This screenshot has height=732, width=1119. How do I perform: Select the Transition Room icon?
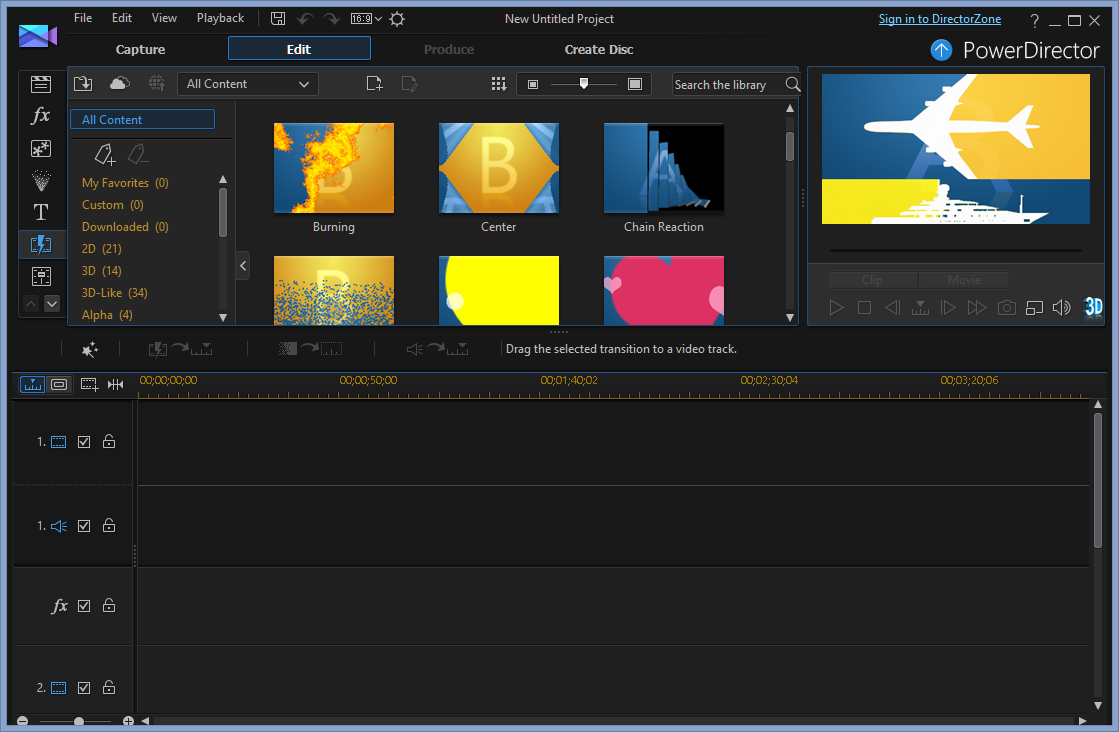point(41,244)
